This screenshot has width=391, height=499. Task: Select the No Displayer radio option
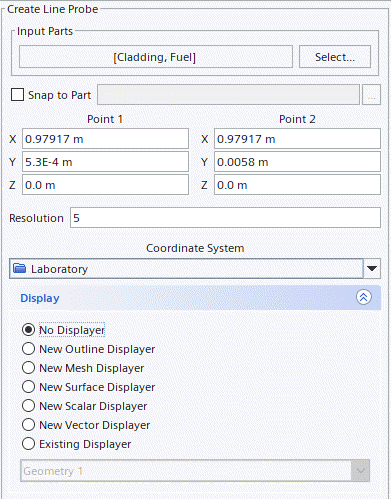pyautogui.click(x=28, y=330)
